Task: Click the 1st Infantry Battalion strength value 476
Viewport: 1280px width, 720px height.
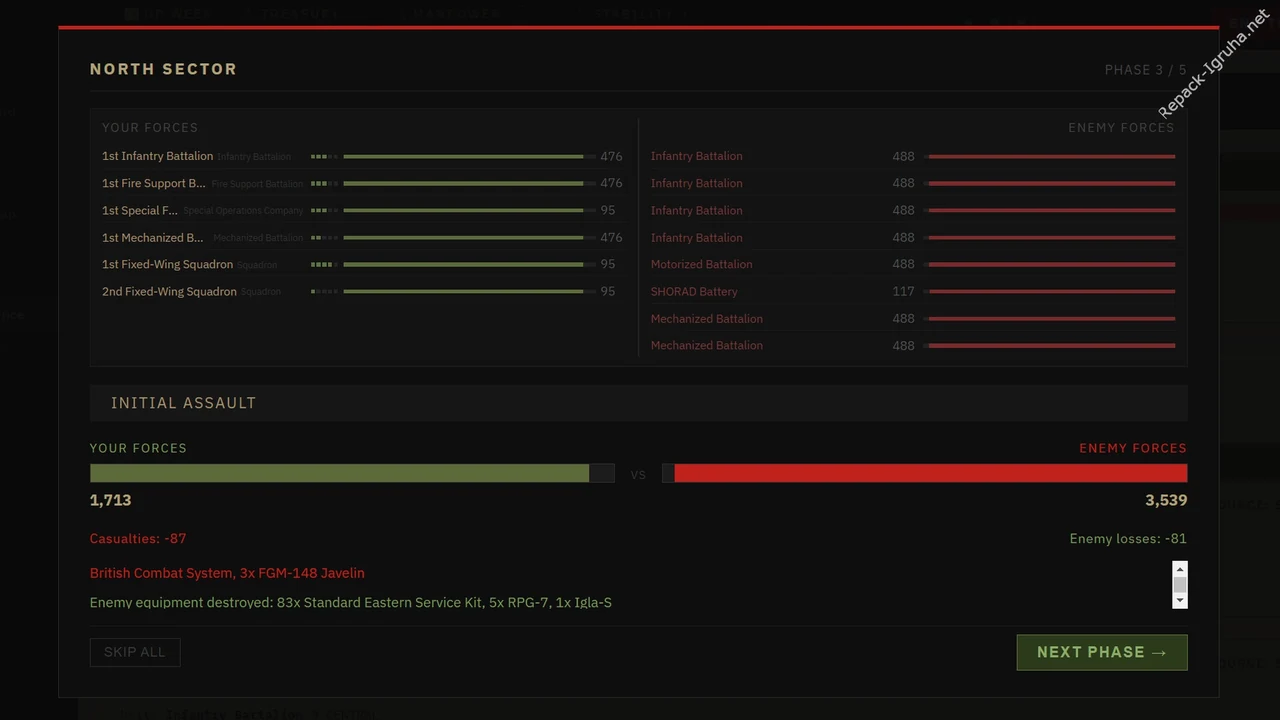Action: (611, 156)
